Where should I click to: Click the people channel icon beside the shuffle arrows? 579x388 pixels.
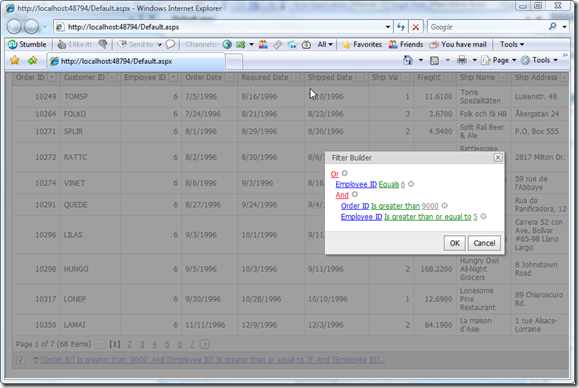coord(263,45)
